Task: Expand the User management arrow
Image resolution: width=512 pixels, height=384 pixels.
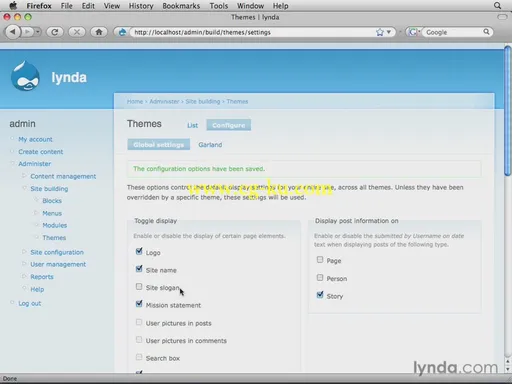Action: point(24,264)
